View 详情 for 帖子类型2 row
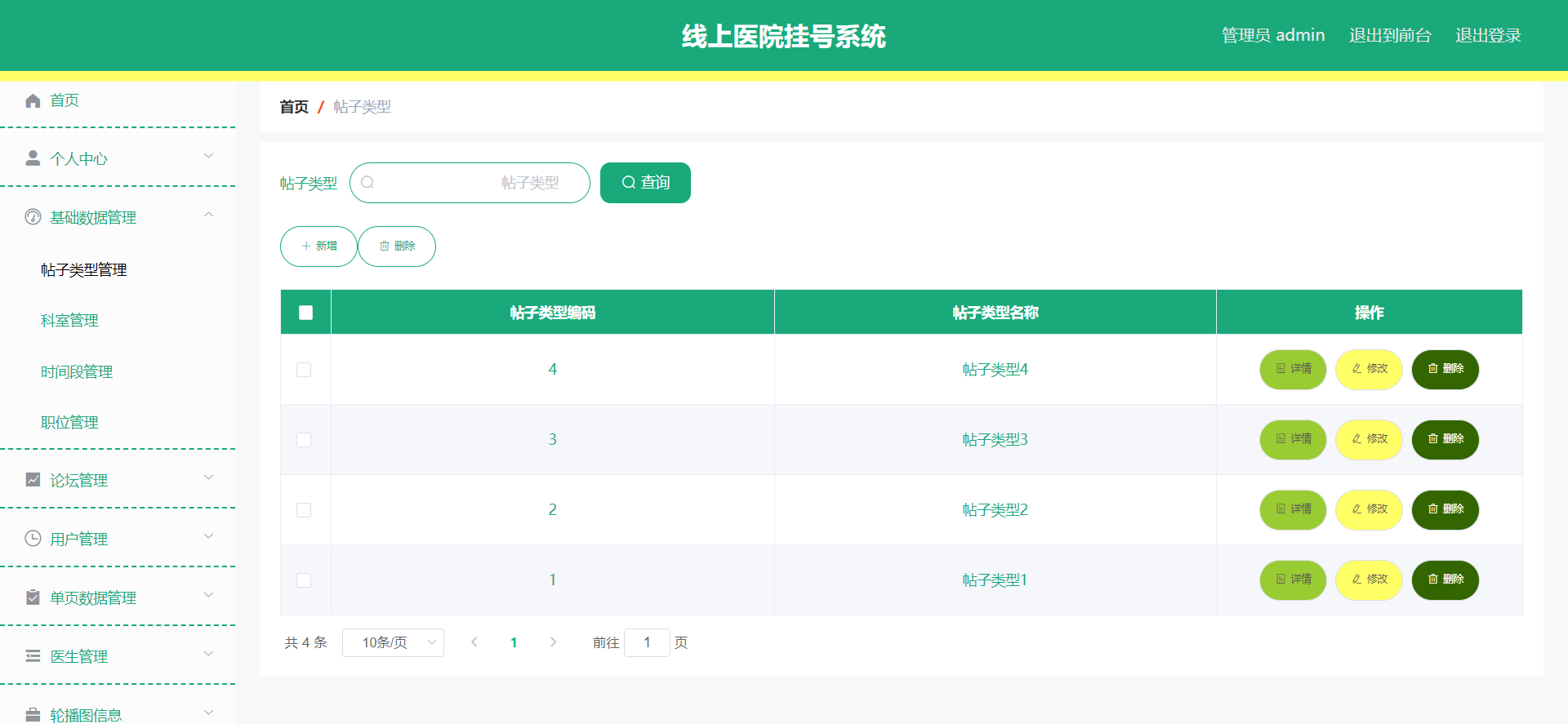This screenshot has height=724, width=1568. tap(1294, 510)
